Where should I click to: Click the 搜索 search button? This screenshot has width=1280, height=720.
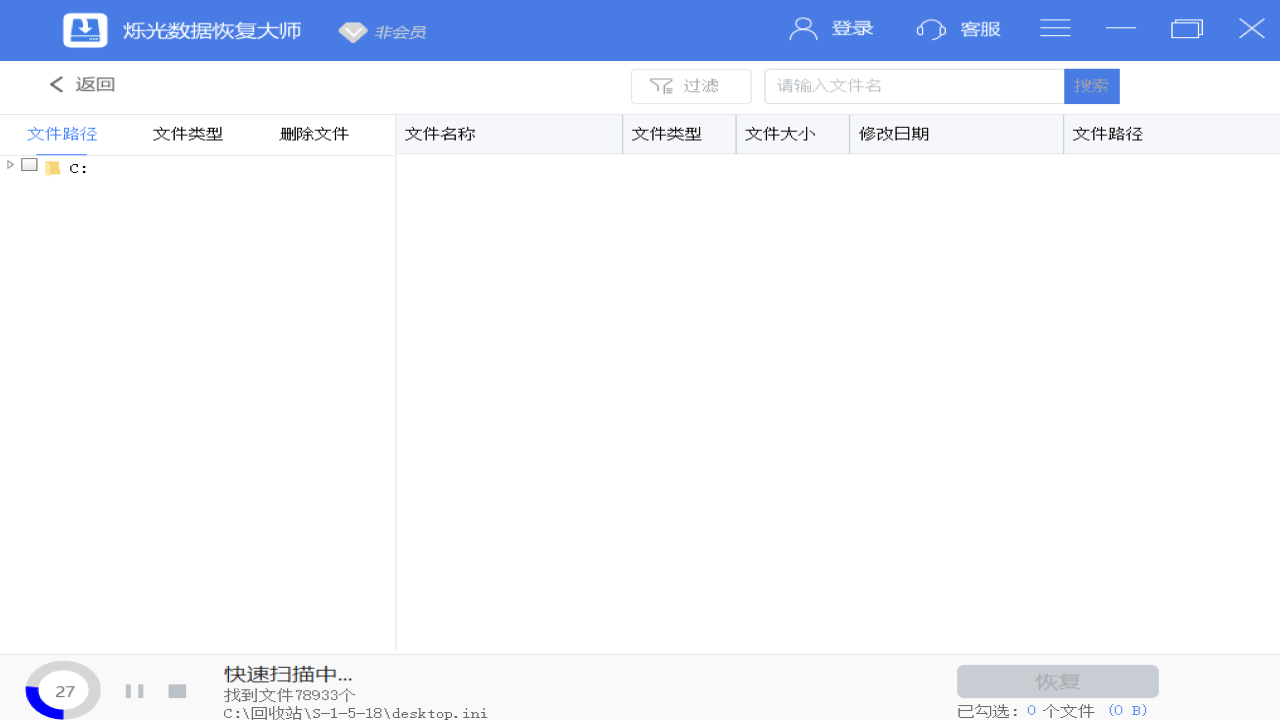(1091, 86)
